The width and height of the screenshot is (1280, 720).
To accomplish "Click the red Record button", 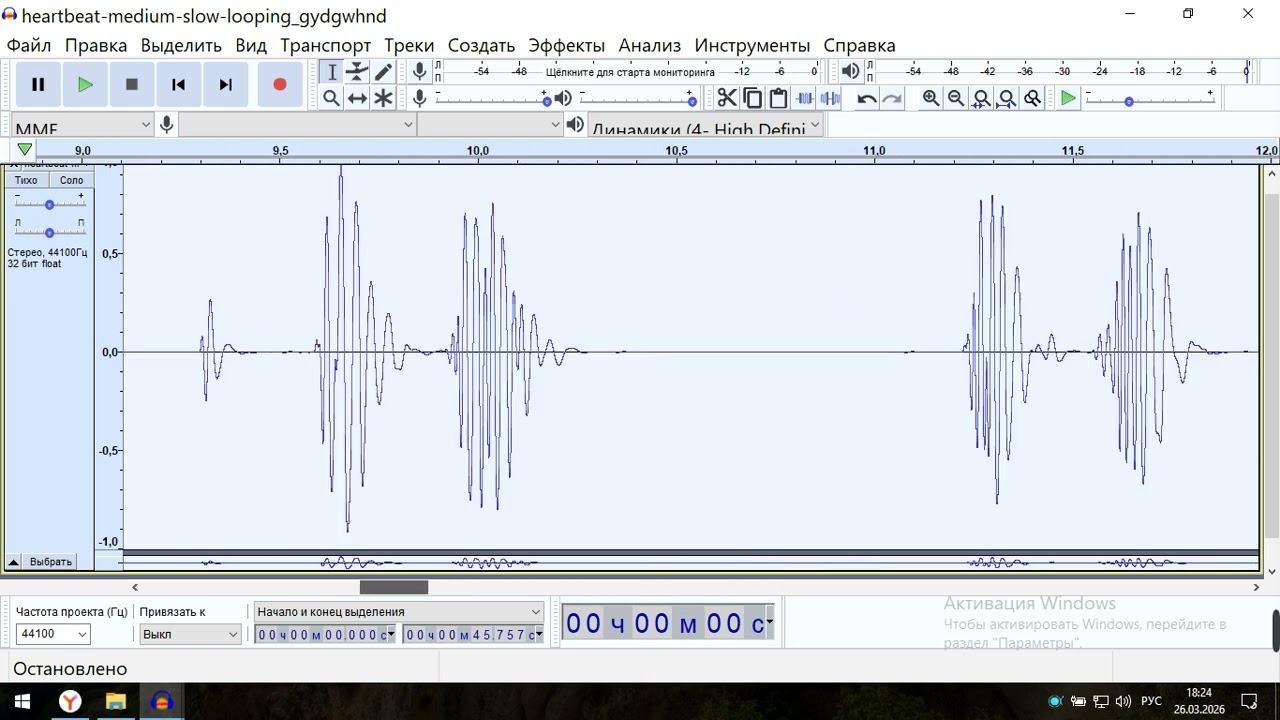I will point(280,85).
